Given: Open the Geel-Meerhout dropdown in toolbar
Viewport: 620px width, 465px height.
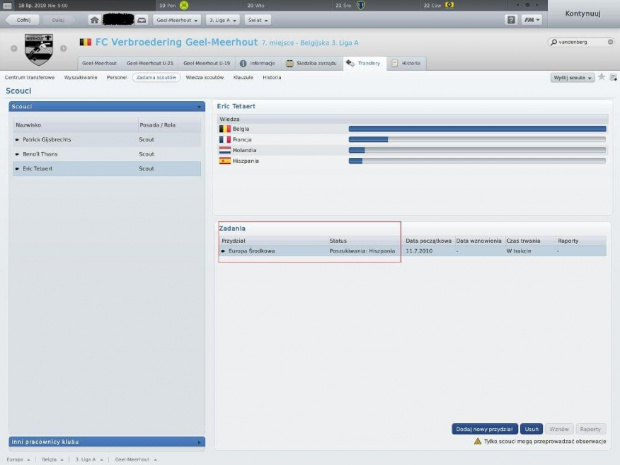Looking at the screenshot, I should [177, 20].
